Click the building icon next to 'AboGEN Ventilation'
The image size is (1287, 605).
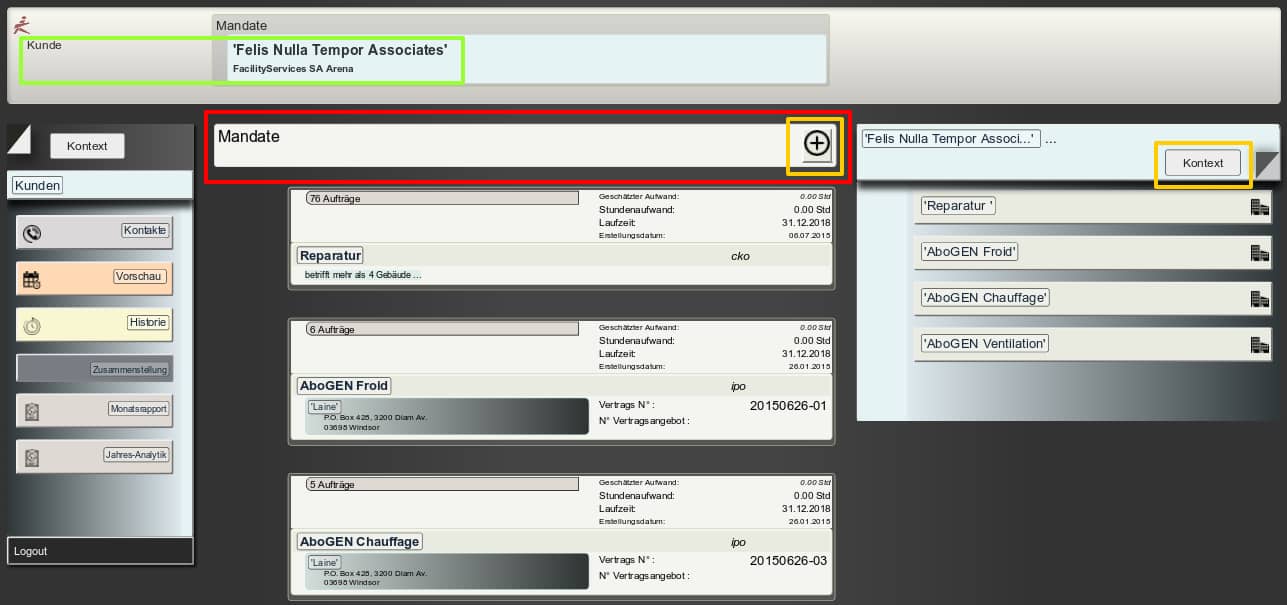tap(1259, 345)
